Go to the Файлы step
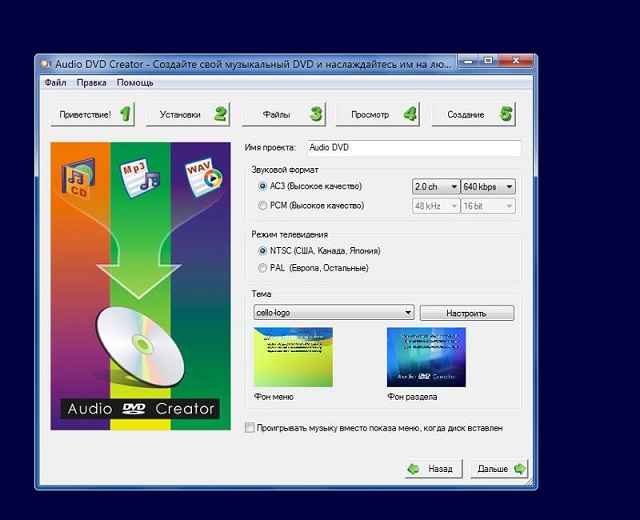 [x=284, y=114]
